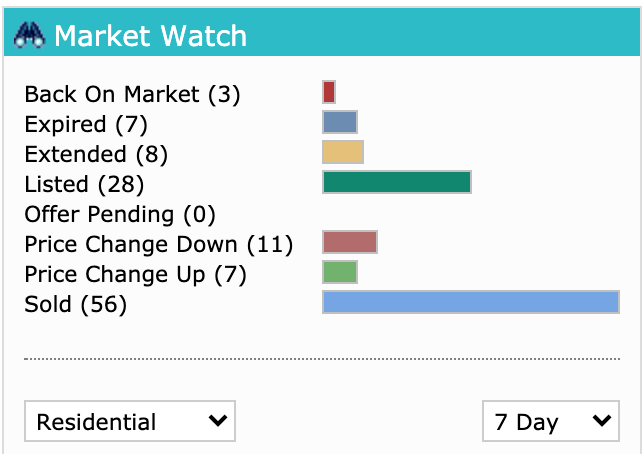The width and height of the screenshot is (642, 454).
Task: View Expired (7) listings
Action: pyautogui.click(x=86, y=124)
